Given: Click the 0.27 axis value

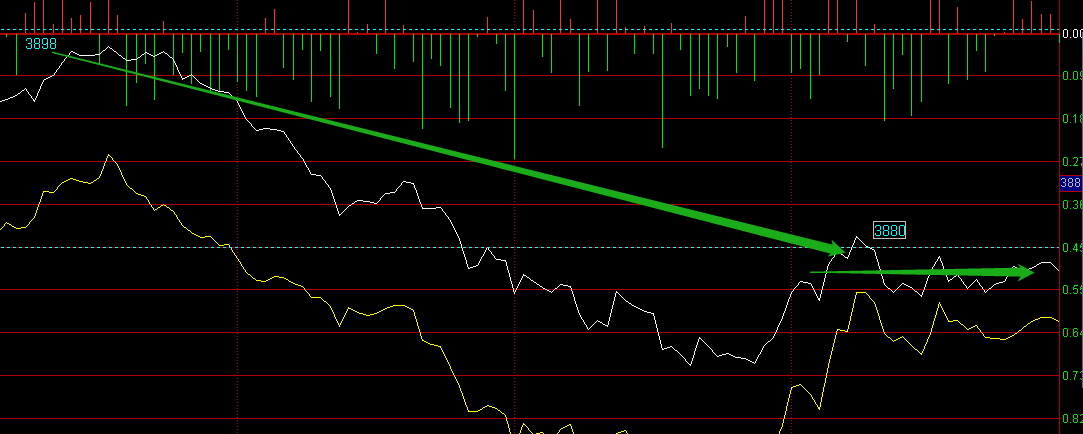Looking at the screenshot, I should click(1073, 162).
